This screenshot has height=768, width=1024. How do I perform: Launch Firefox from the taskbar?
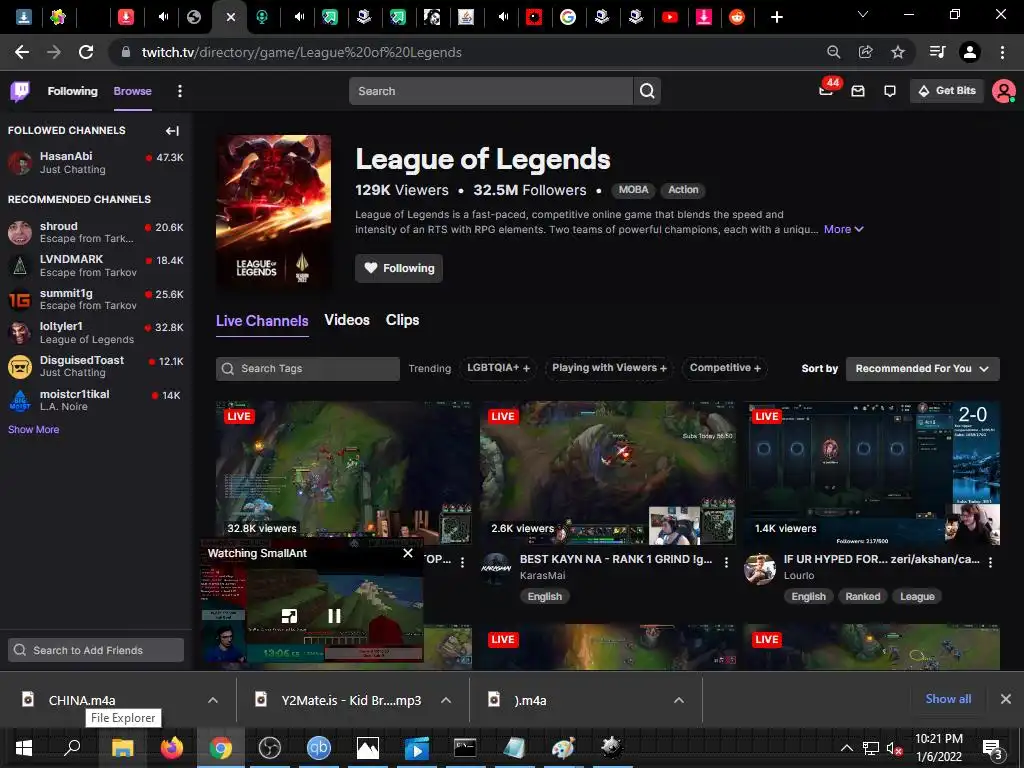(172, 748)
